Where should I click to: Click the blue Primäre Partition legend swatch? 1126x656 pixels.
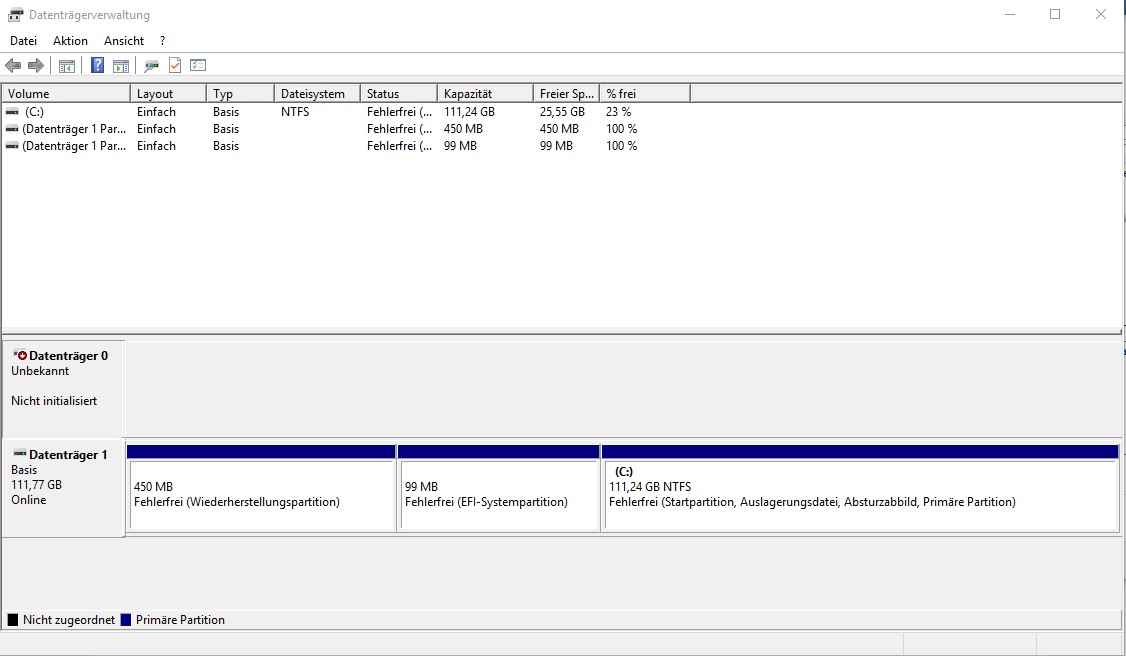tap(126, 620)
